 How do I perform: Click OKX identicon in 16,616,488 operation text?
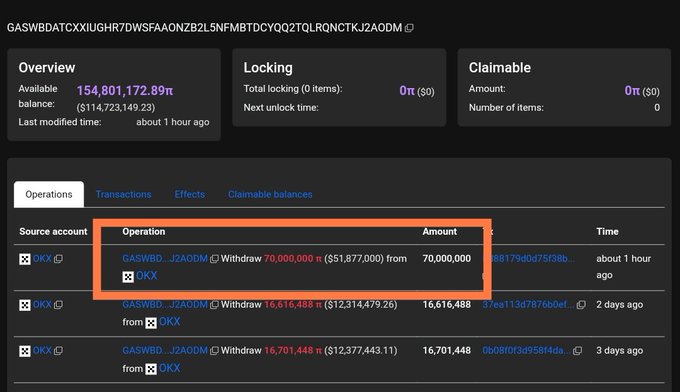click(151, 323)
